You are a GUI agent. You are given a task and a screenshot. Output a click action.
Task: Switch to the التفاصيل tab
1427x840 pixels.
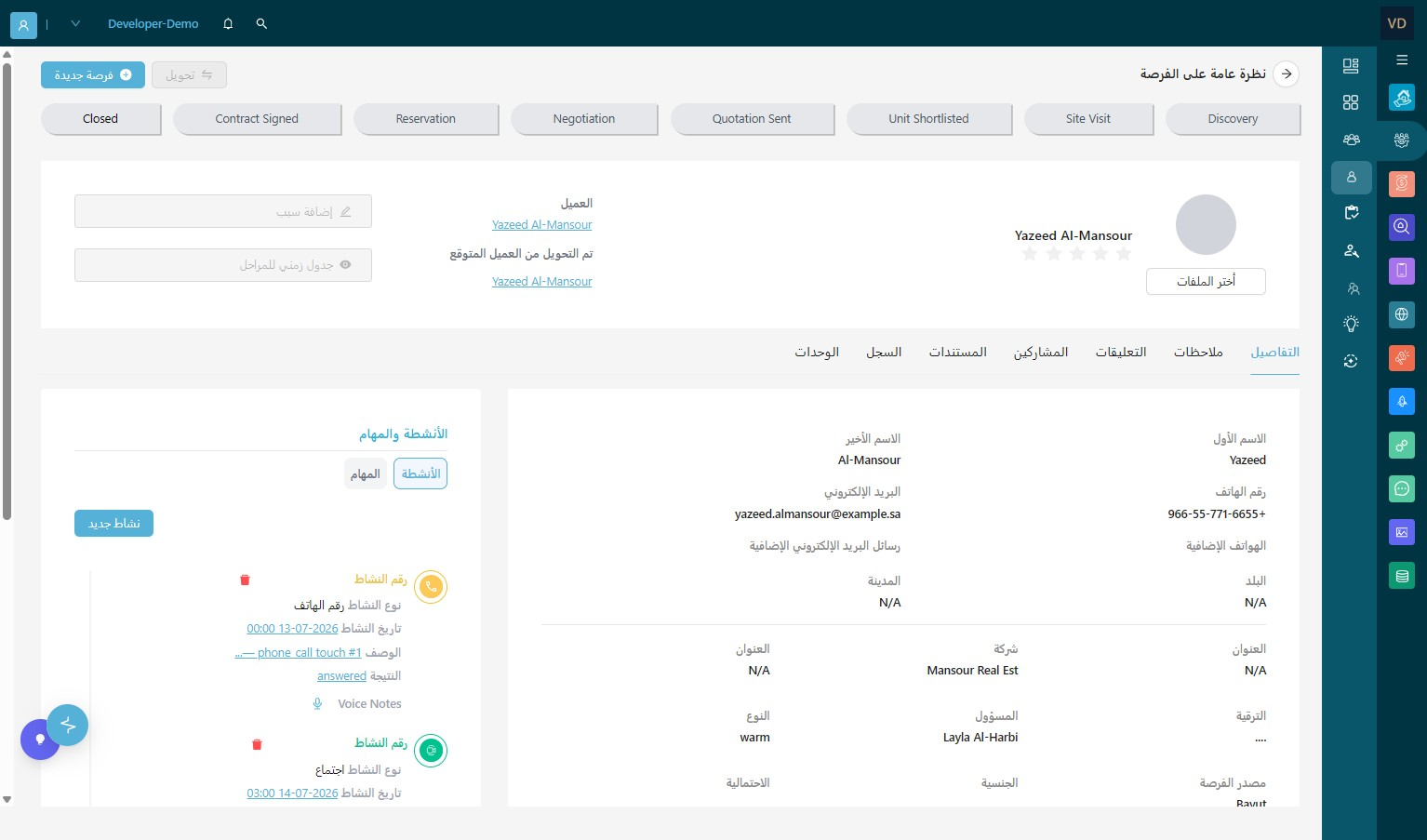1274,353
